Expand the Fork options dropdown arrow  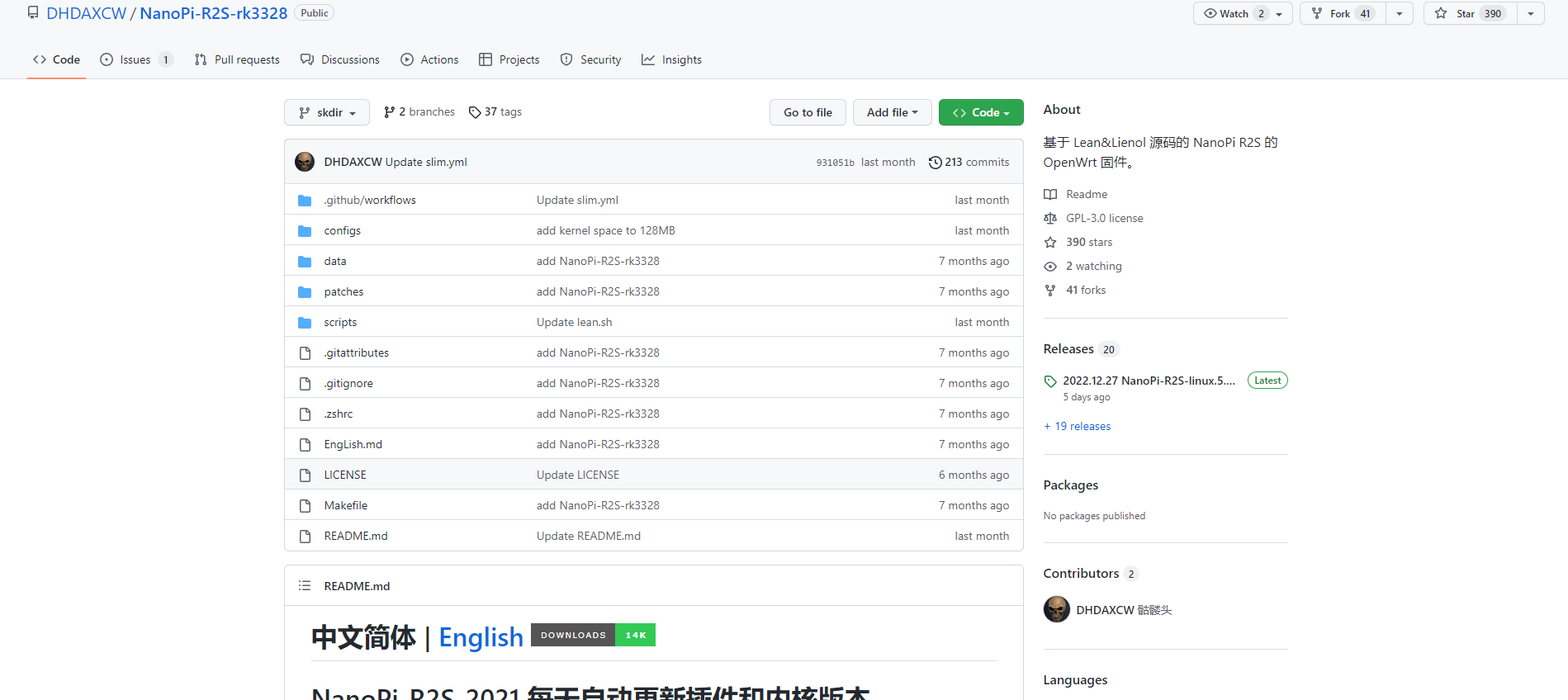point(1400,14)
